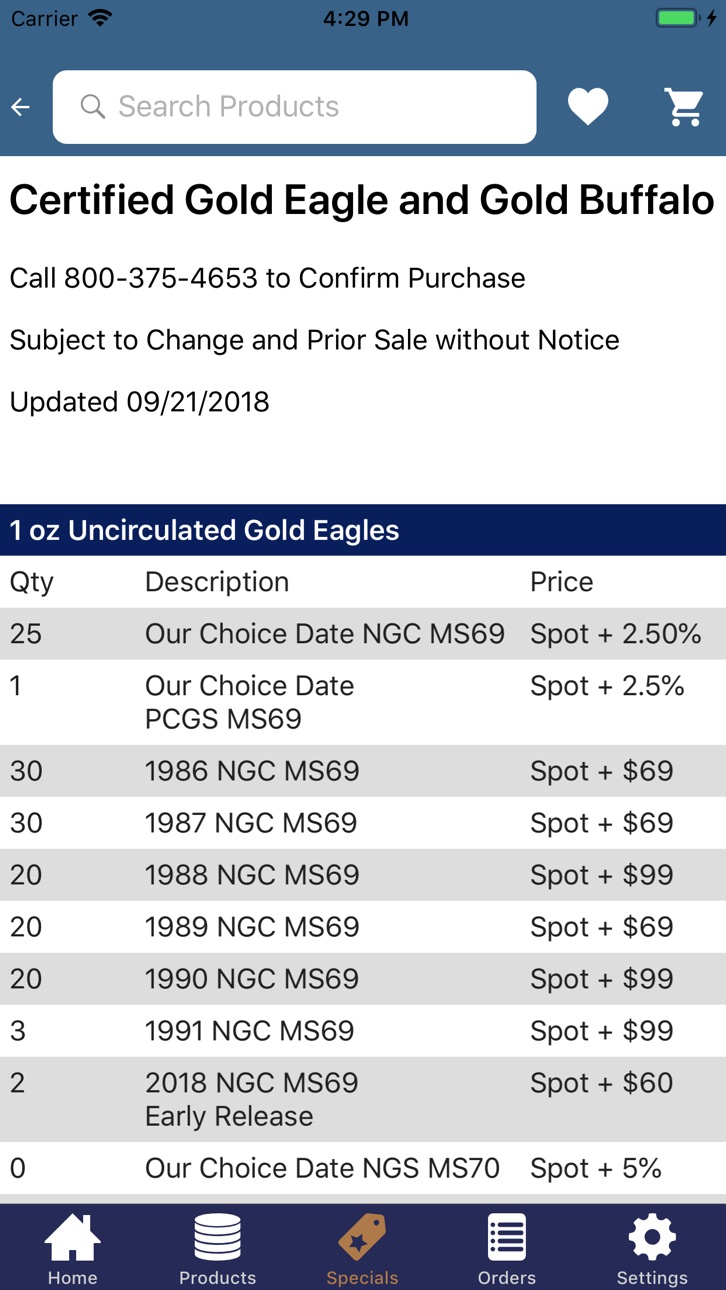
Task: Open favorites via heart icon
Action: 588,107
